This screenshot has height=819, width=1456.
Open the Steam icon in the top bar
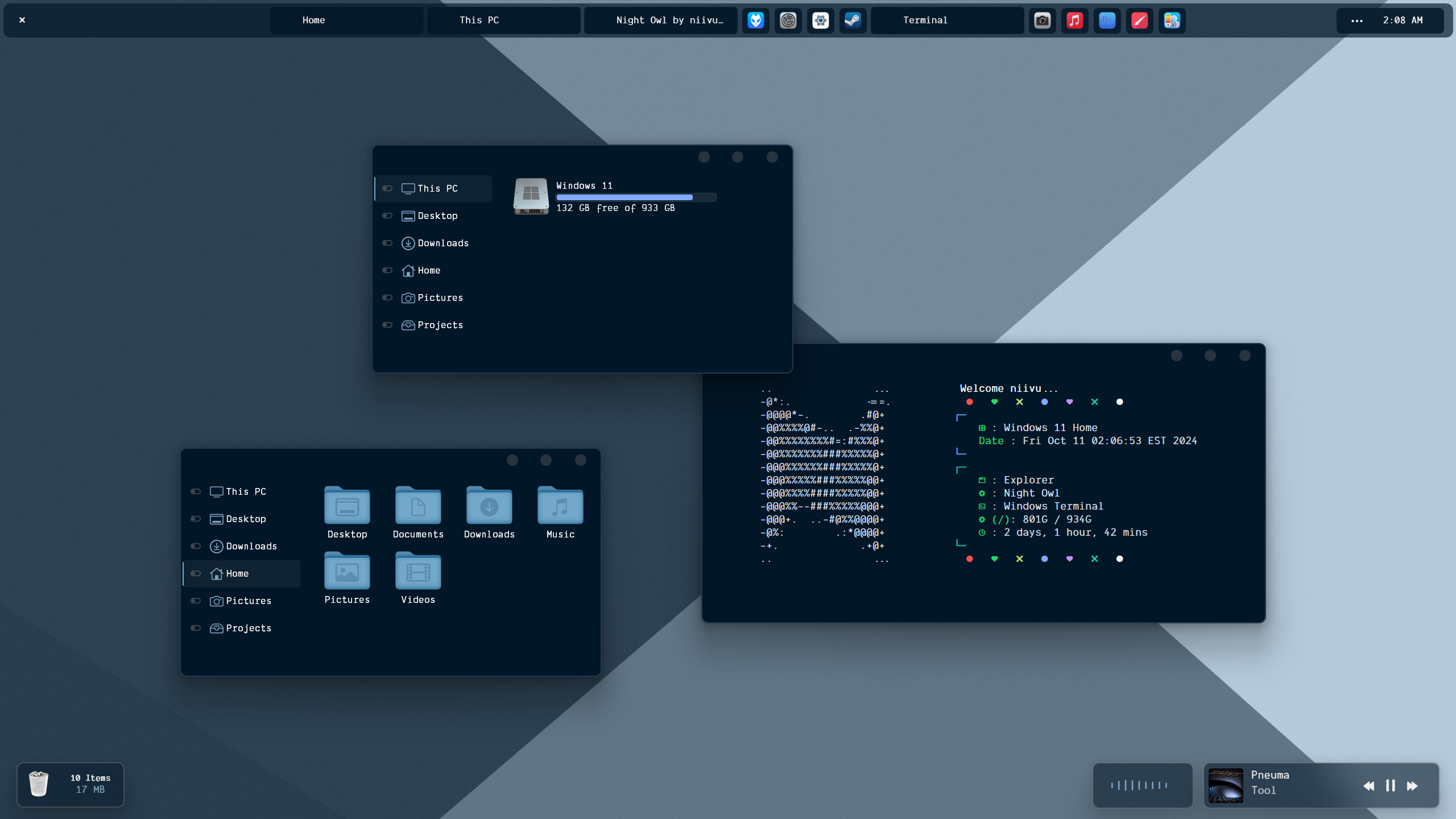pyautogui.click(x=853, y=20)
